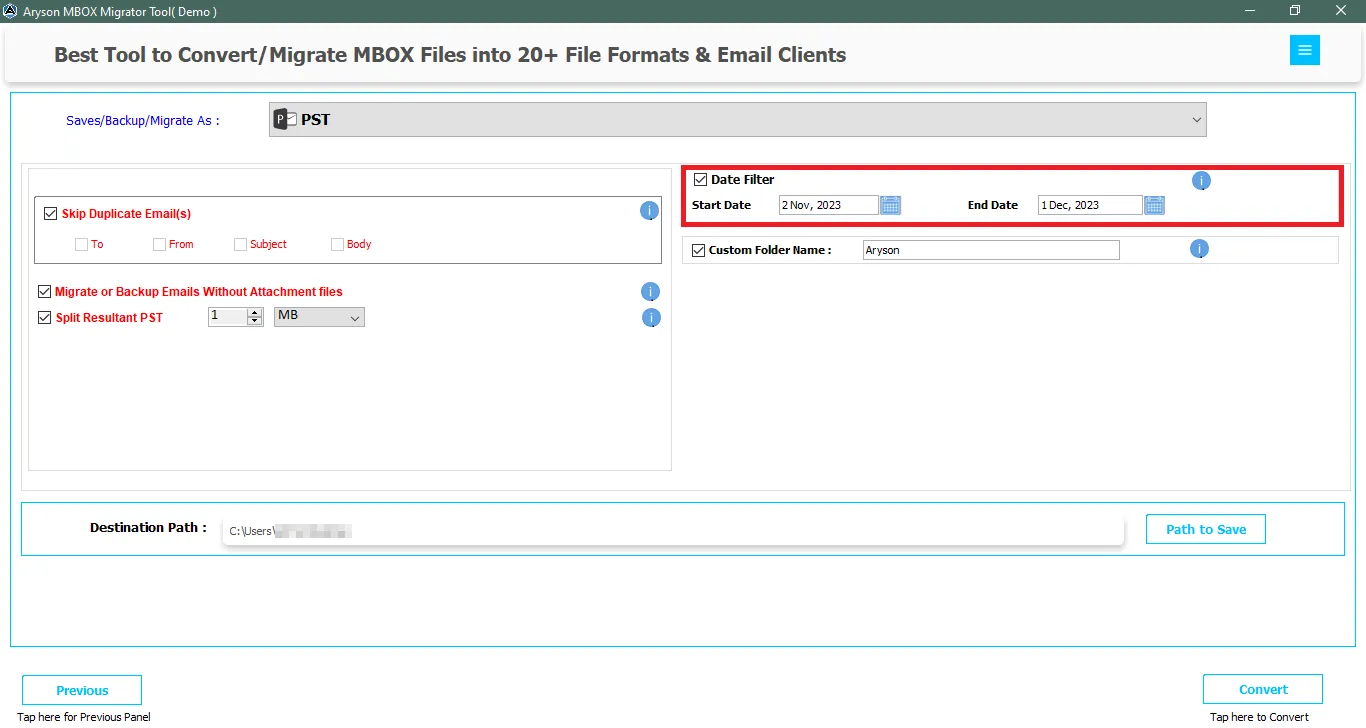Toggle Custom Folder Name checkbox
1366x728 pixels.
point(698,250)
